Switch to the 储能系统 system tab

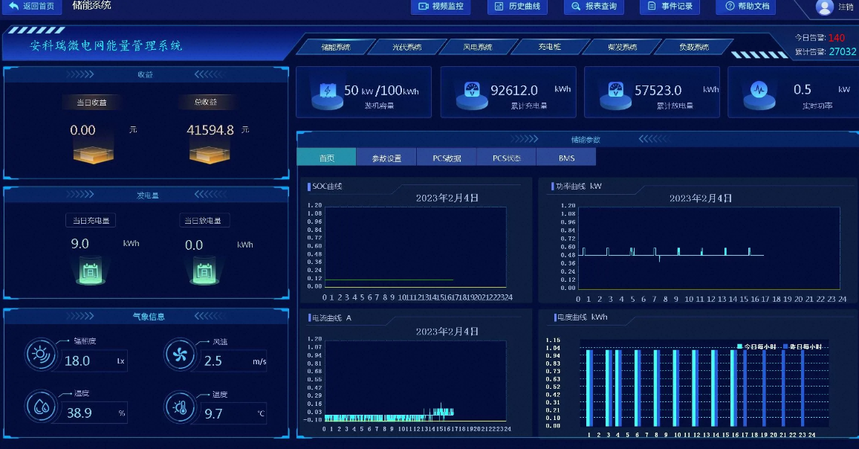point(336,47)
